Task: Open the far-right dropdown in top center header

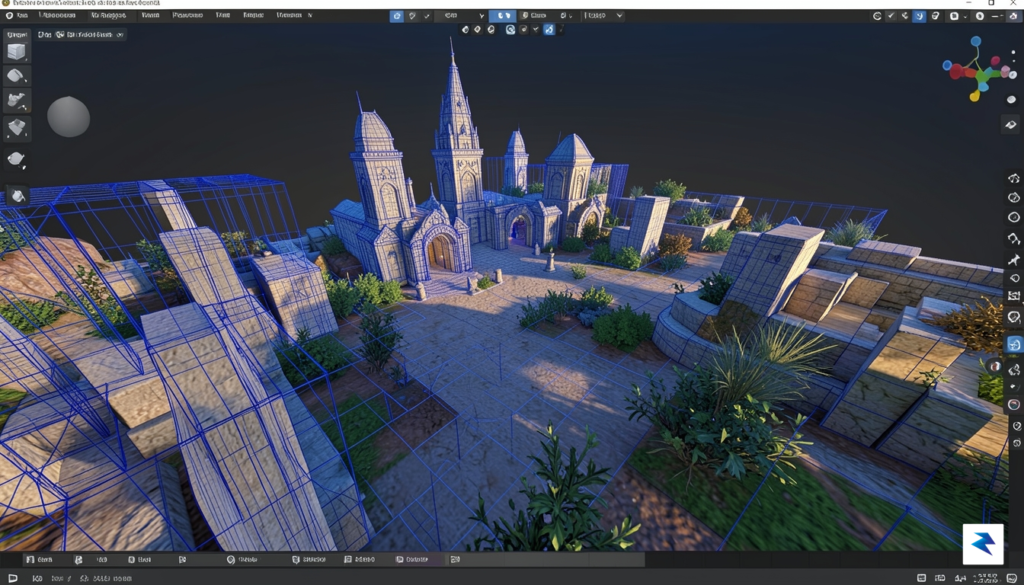Action: click(603, 16)
